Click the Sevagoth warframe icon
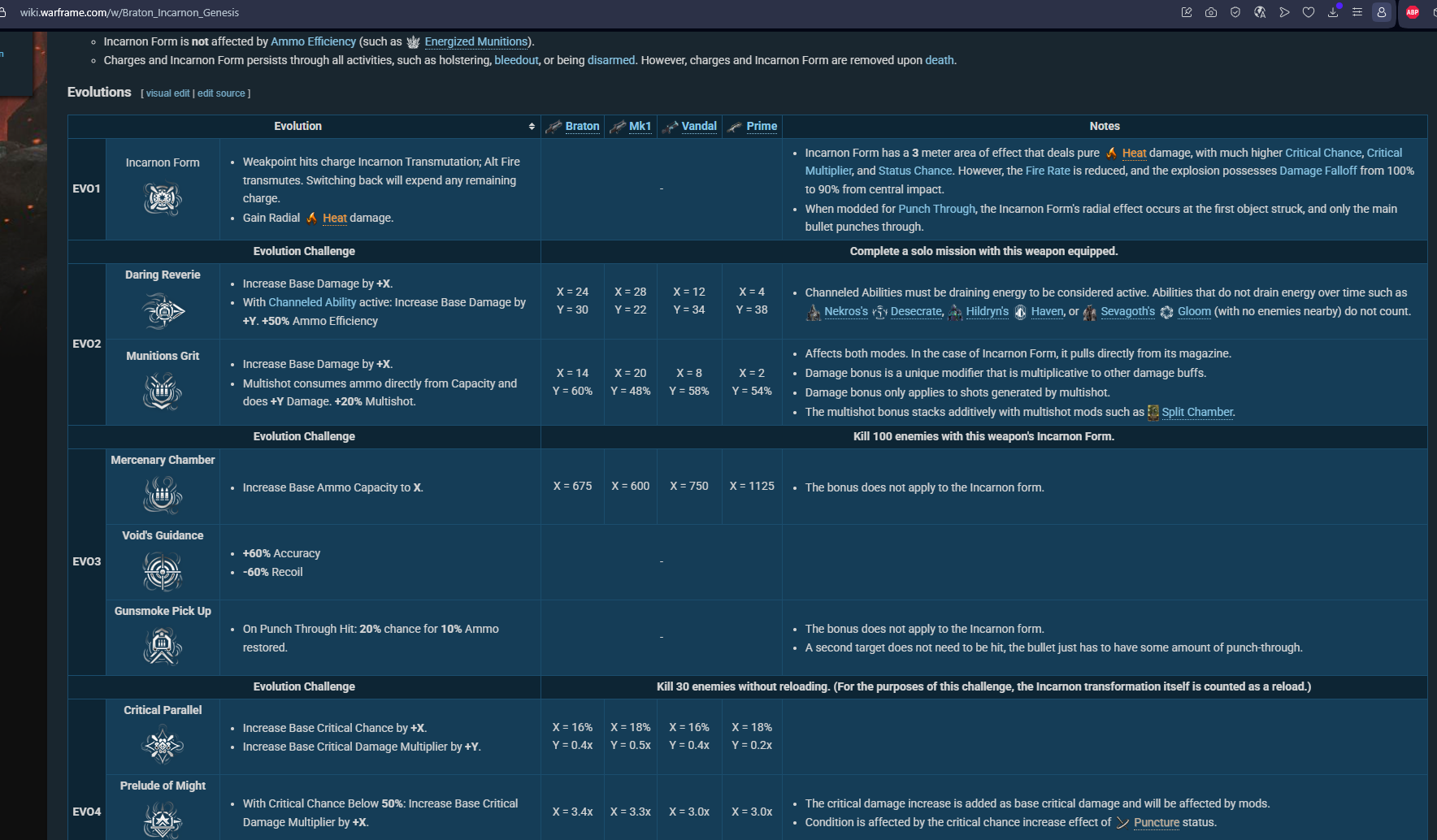The height and width of the screenshot is (840, 1437). (x=1090, y=312)
